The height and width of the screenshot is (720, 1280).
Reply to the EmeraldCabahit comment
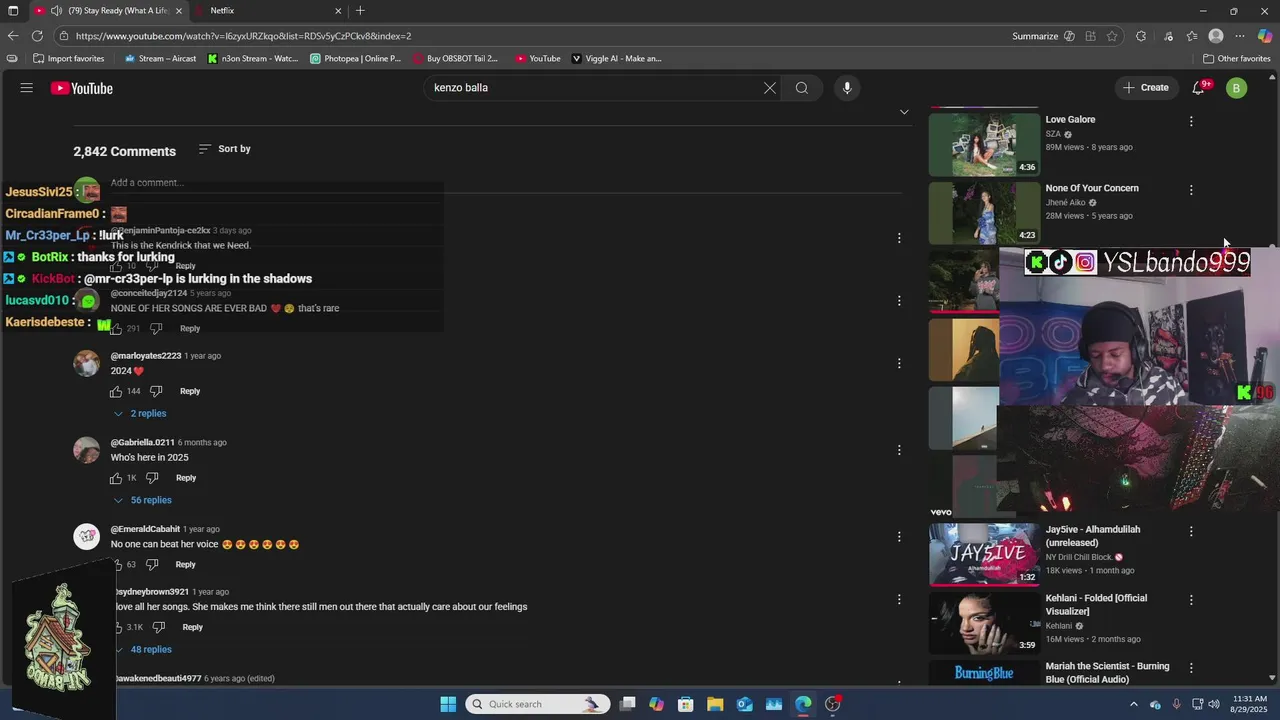tap(186, 565)
